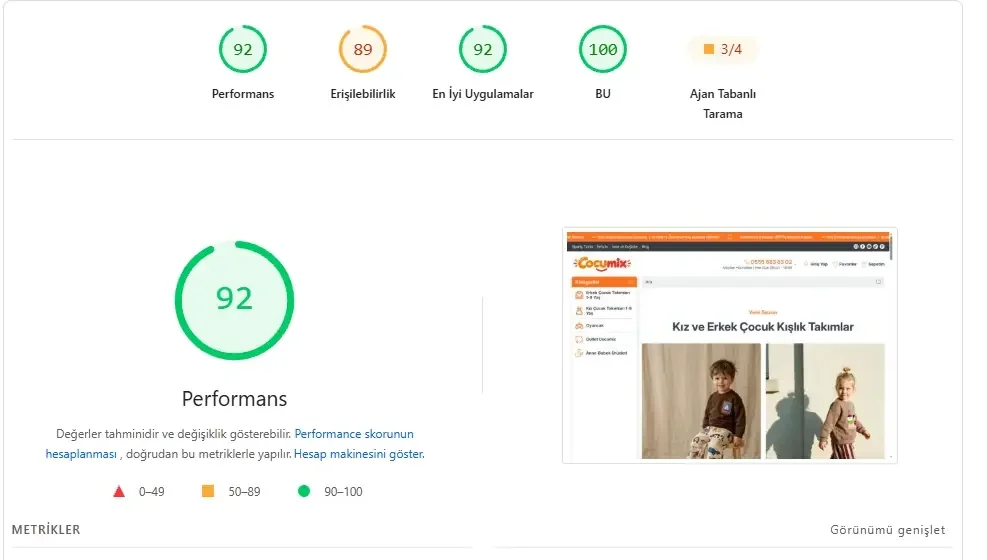
Task: Click 'Kız ve Erkek Çocuk Kışlık Takımlar' heading
Action: [763, 327]
